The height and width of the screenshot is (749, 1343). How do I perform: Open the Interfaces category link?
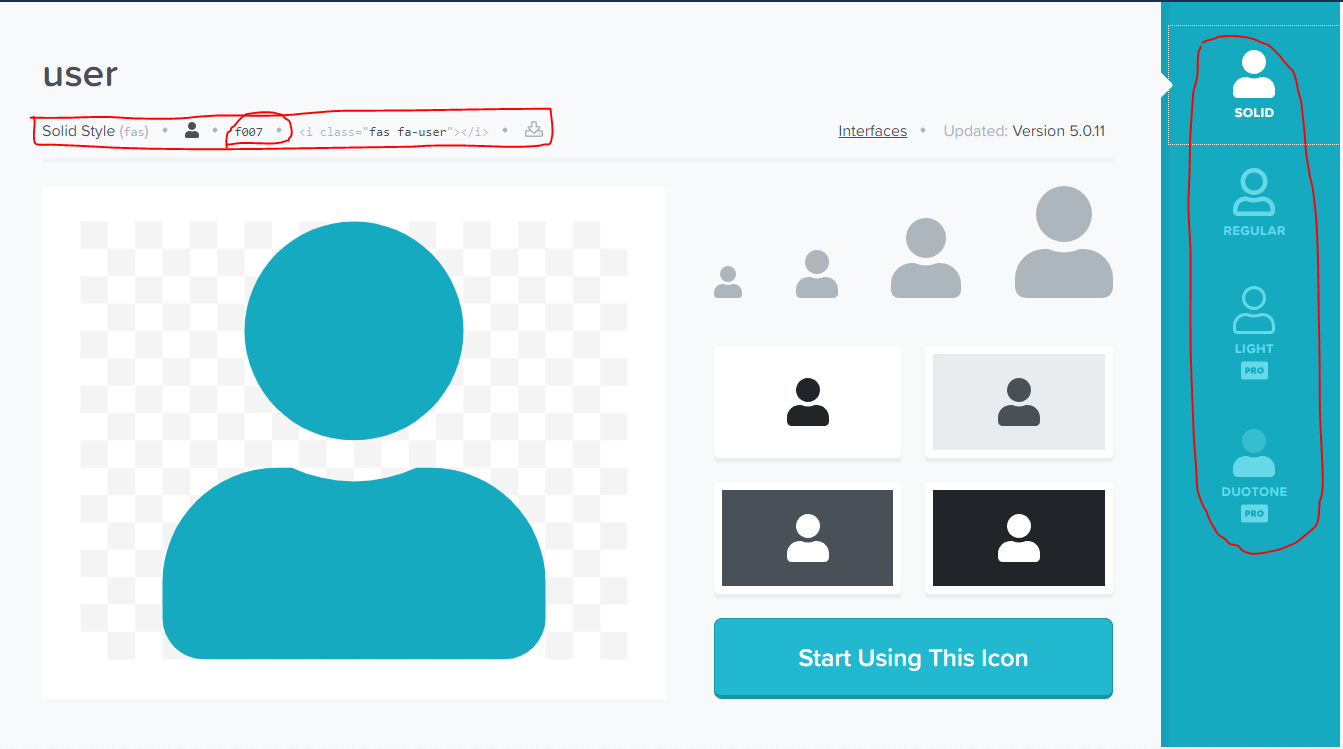pyautogui.click(x=872, y=131)
